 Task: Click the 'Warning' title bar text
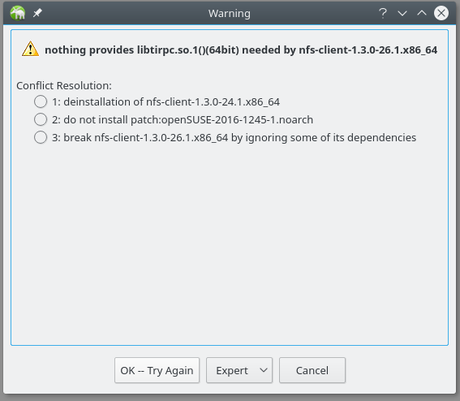point(229,13)
